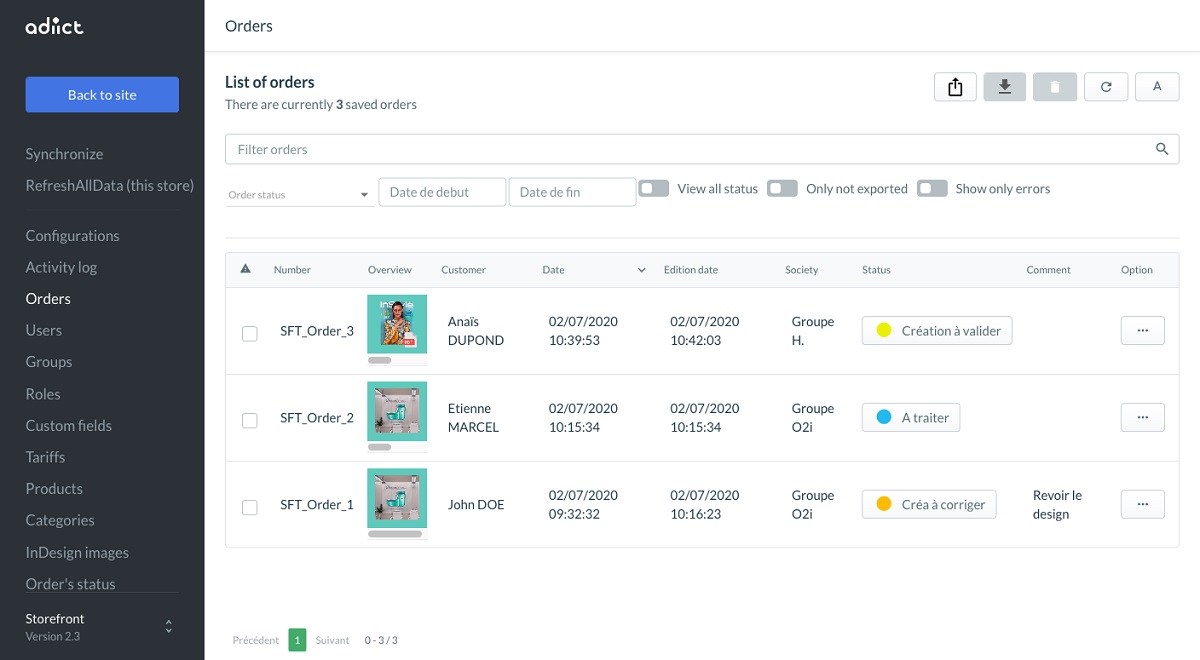Toggle Only not exported switch

pos(782,188)
